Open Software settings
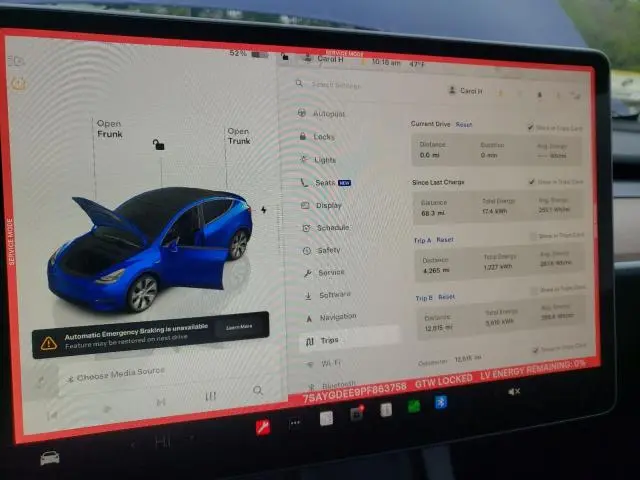640x480 pixels. 328,295
